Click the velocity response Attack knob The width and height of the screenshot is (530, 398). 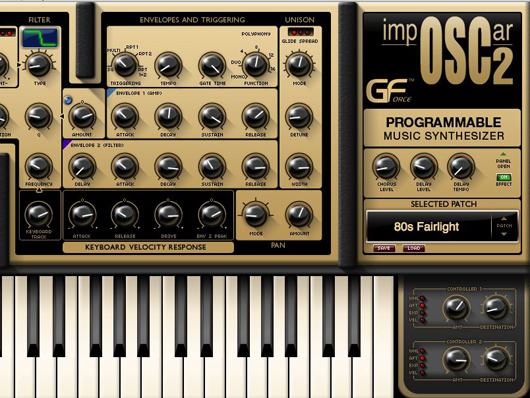click(82, 215)
